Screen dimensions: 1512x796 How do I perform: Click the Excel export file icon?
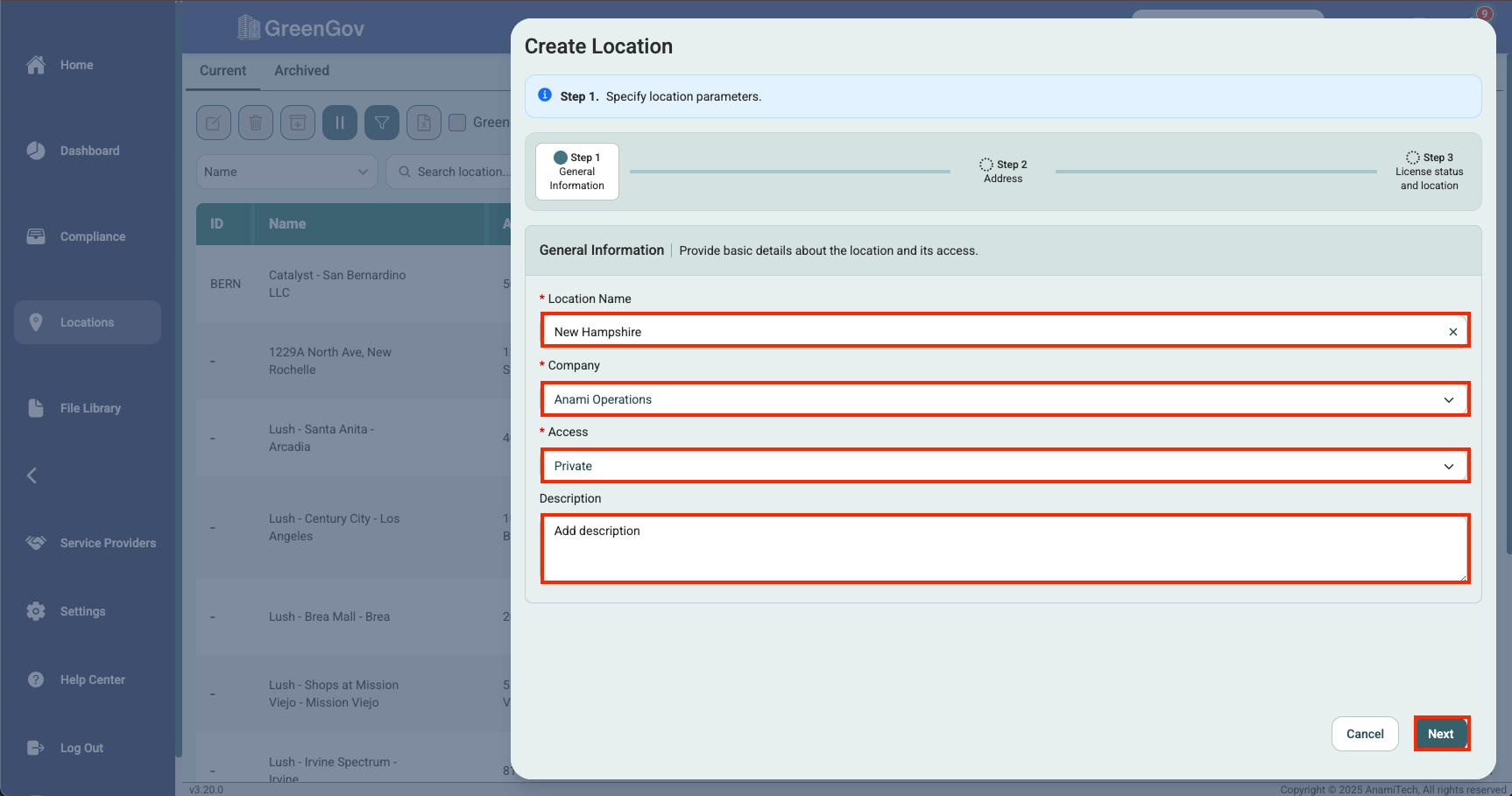coord(424,123)
